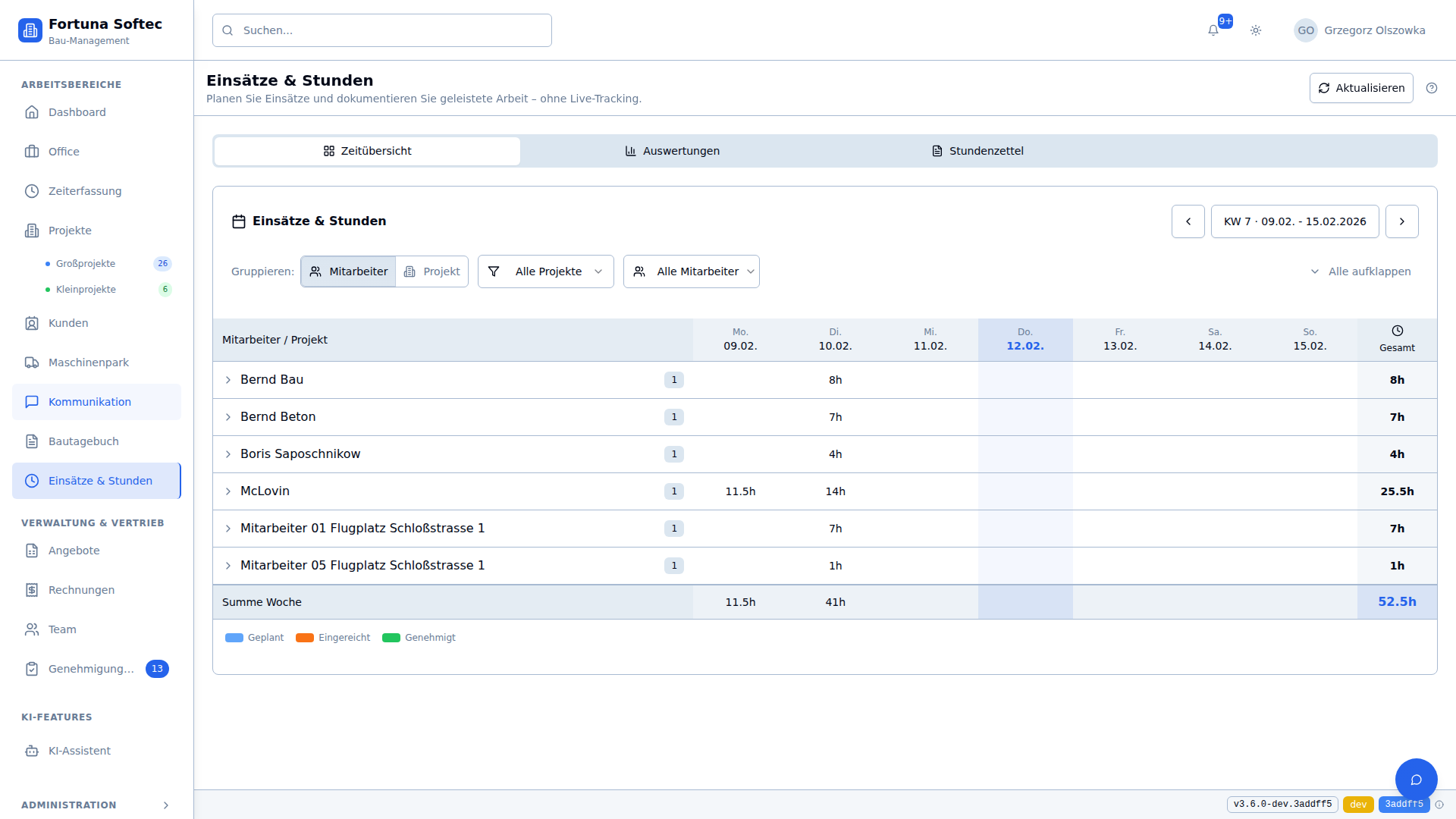Open KI-Assistent in sidebar
This screenshot has width=1456, height=819.
tap(80, 751)
